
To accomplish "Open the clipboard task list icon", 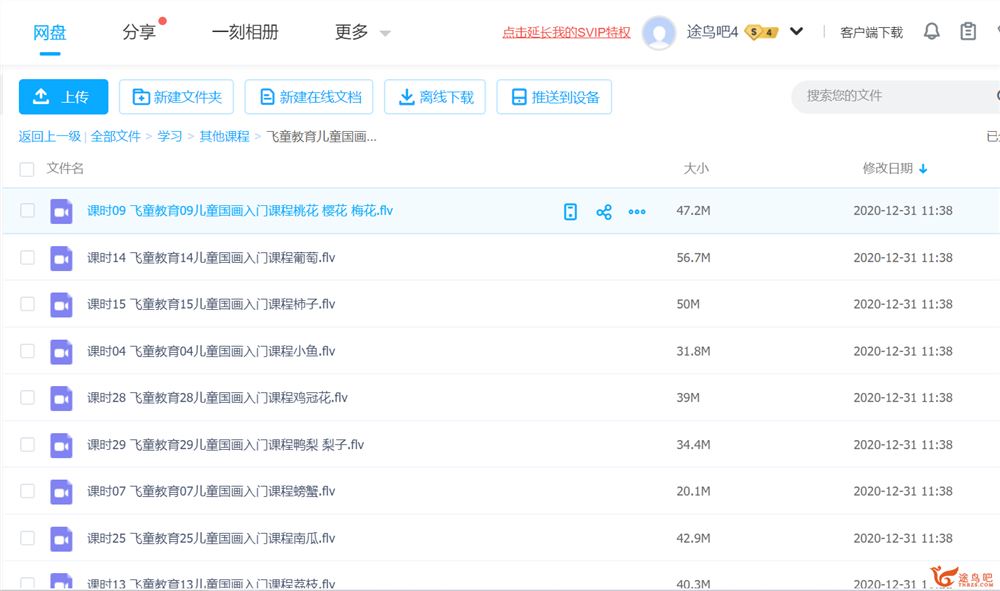I will (x=967, y=32).
